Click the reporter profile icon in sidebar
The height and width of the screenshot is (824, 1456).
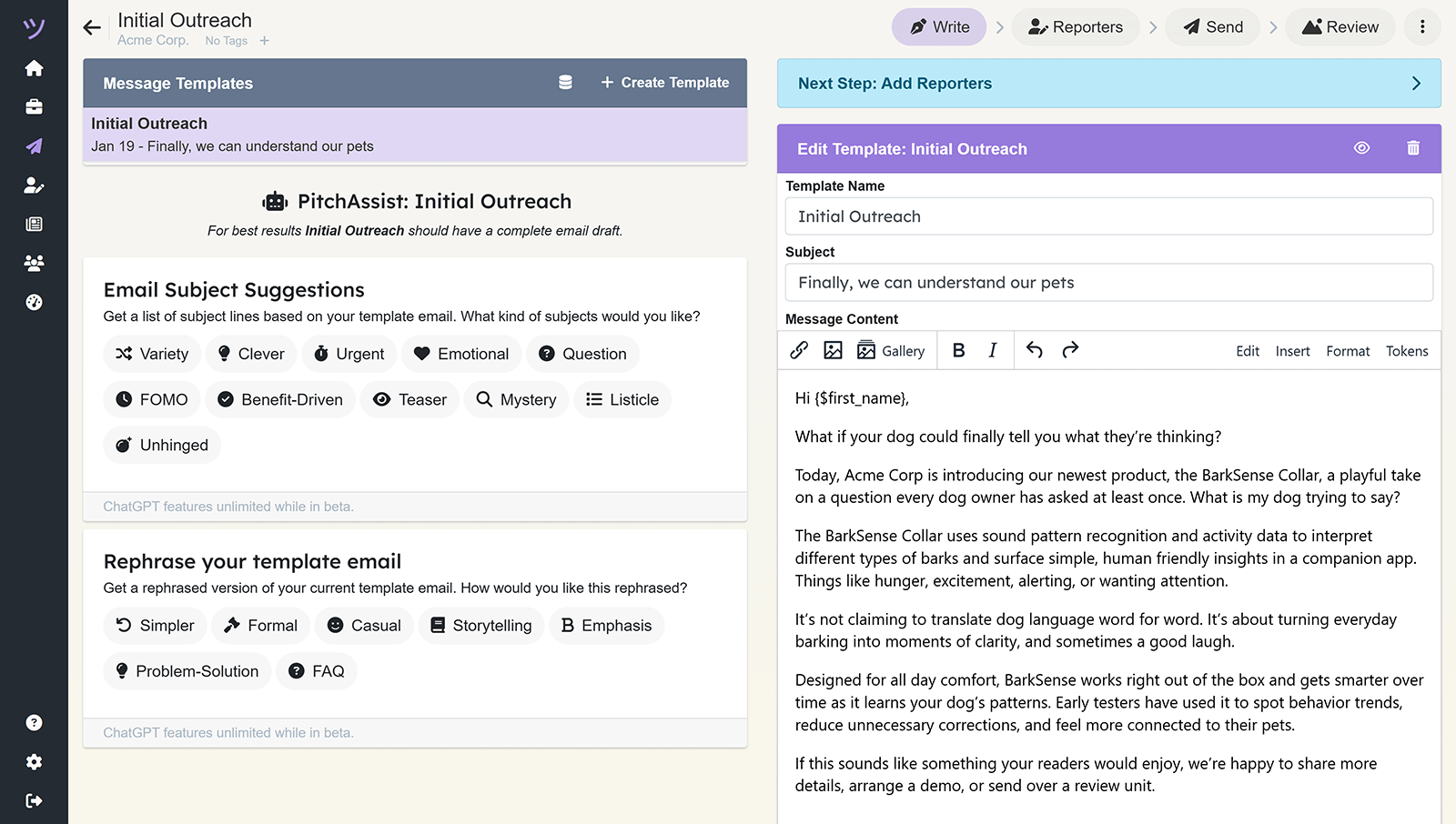tap(34, 186)
